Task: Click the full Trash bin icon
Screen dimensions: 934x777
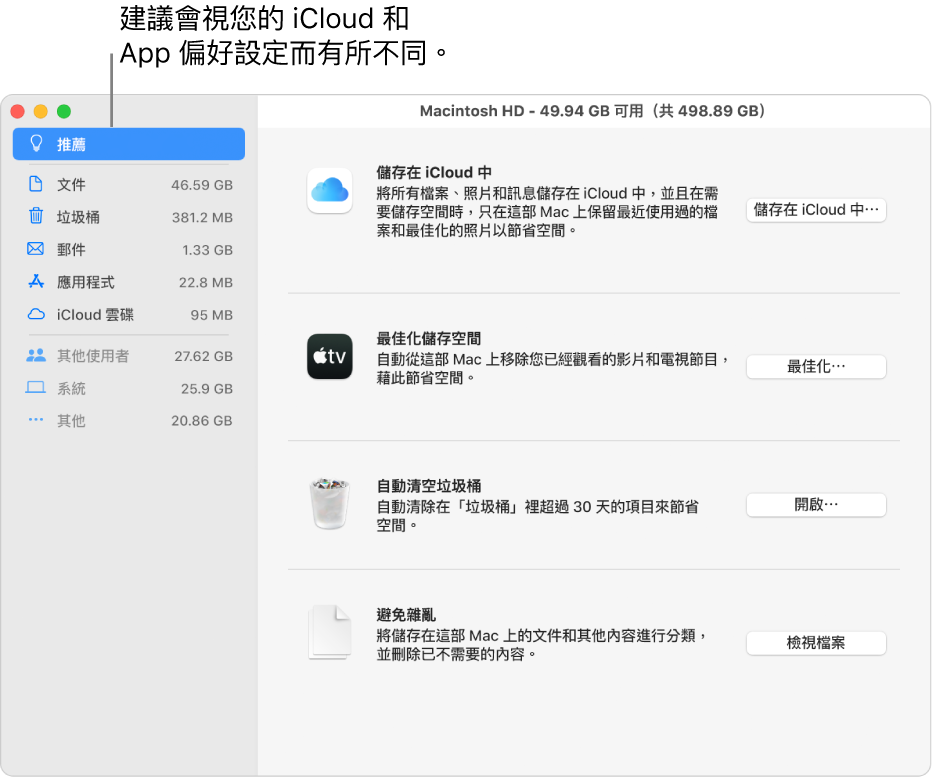Action: click(x=329, y=504)
